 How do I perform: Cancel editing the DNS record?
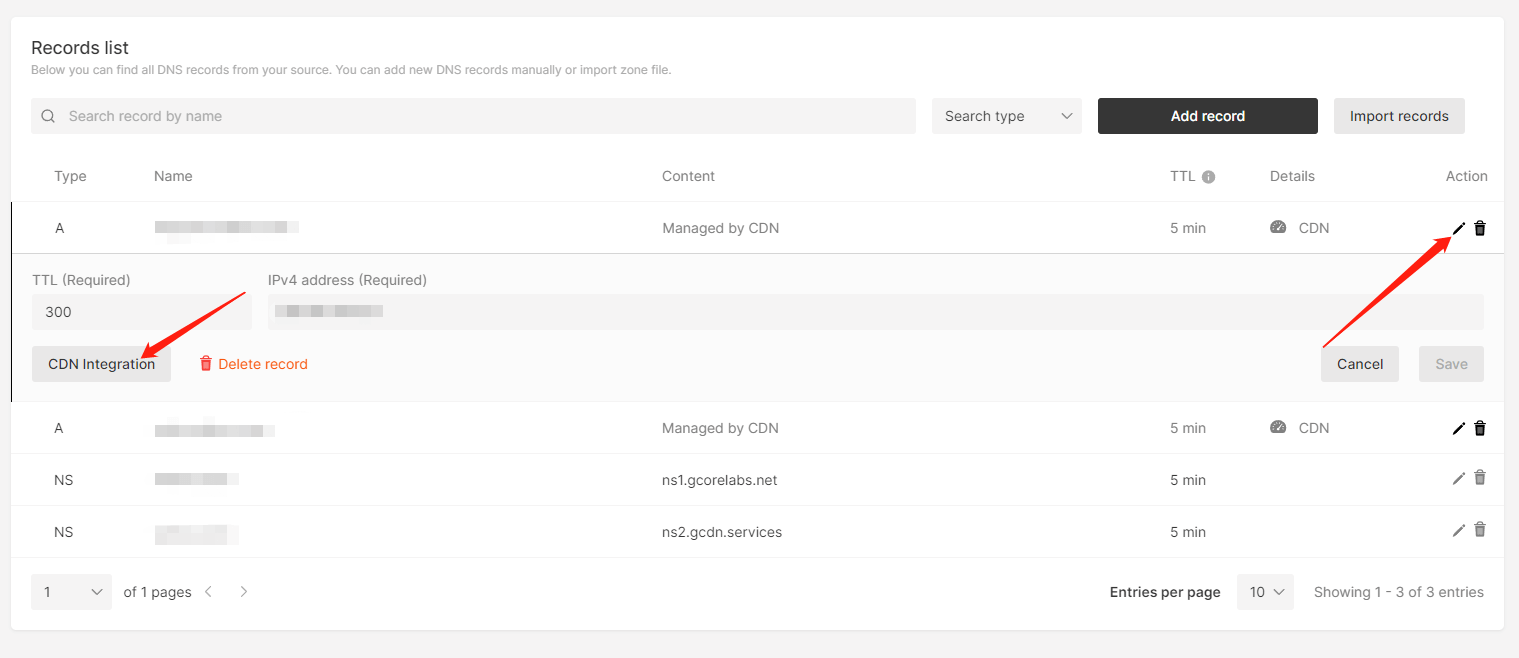1359,364
